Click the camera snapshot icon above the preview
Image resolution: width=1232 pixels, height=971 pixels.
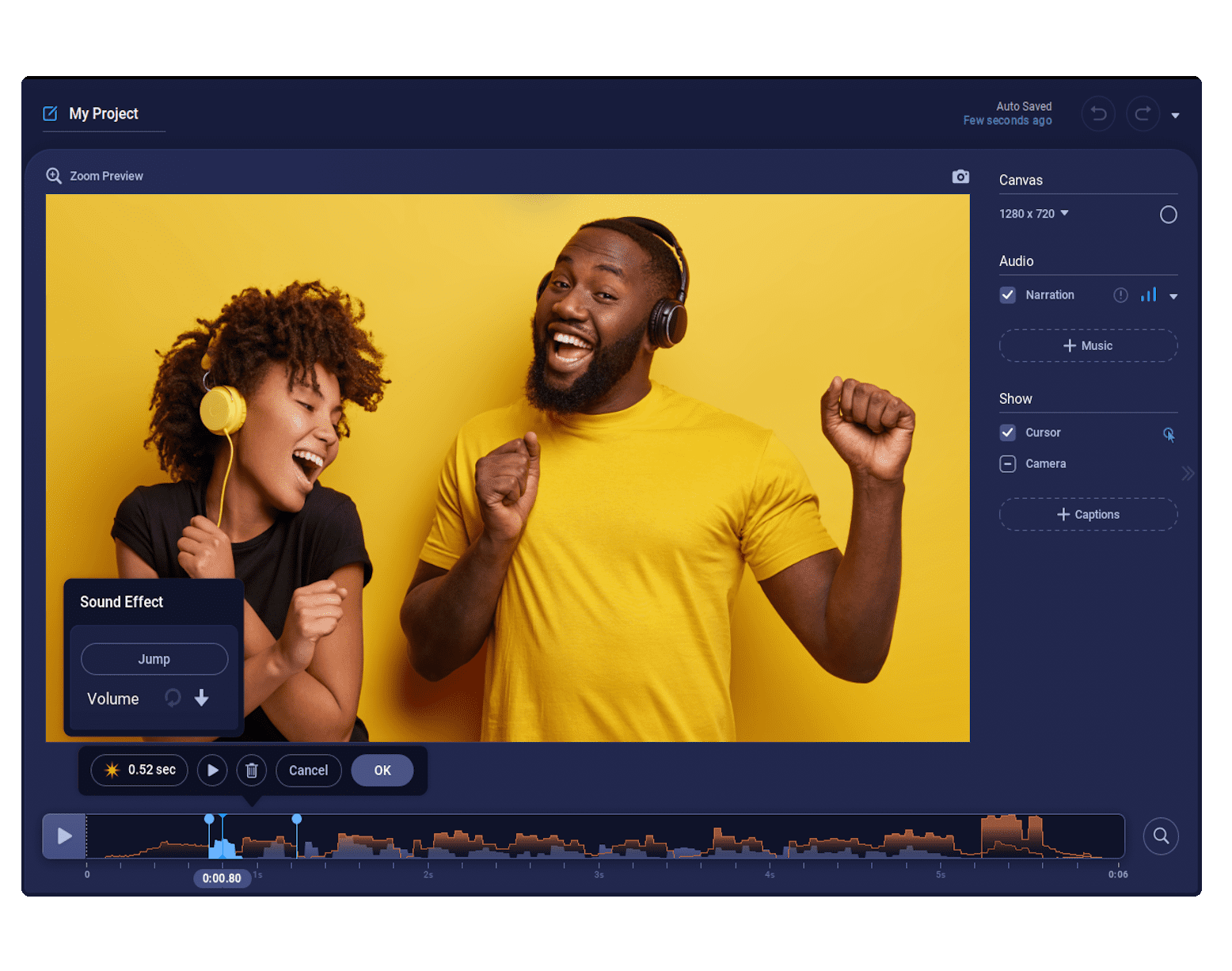pos(960,176)
